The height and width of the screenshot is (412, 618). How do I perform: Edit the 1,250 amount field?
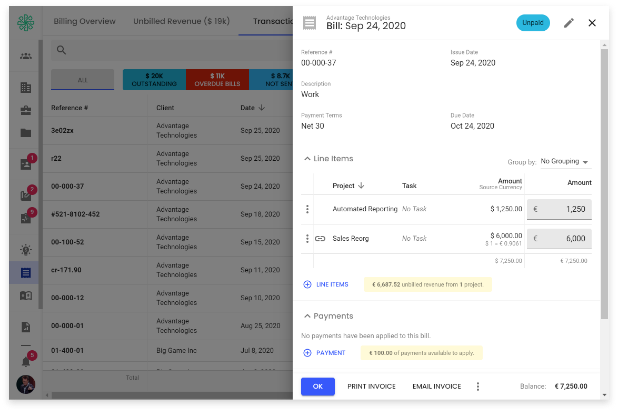563,209
